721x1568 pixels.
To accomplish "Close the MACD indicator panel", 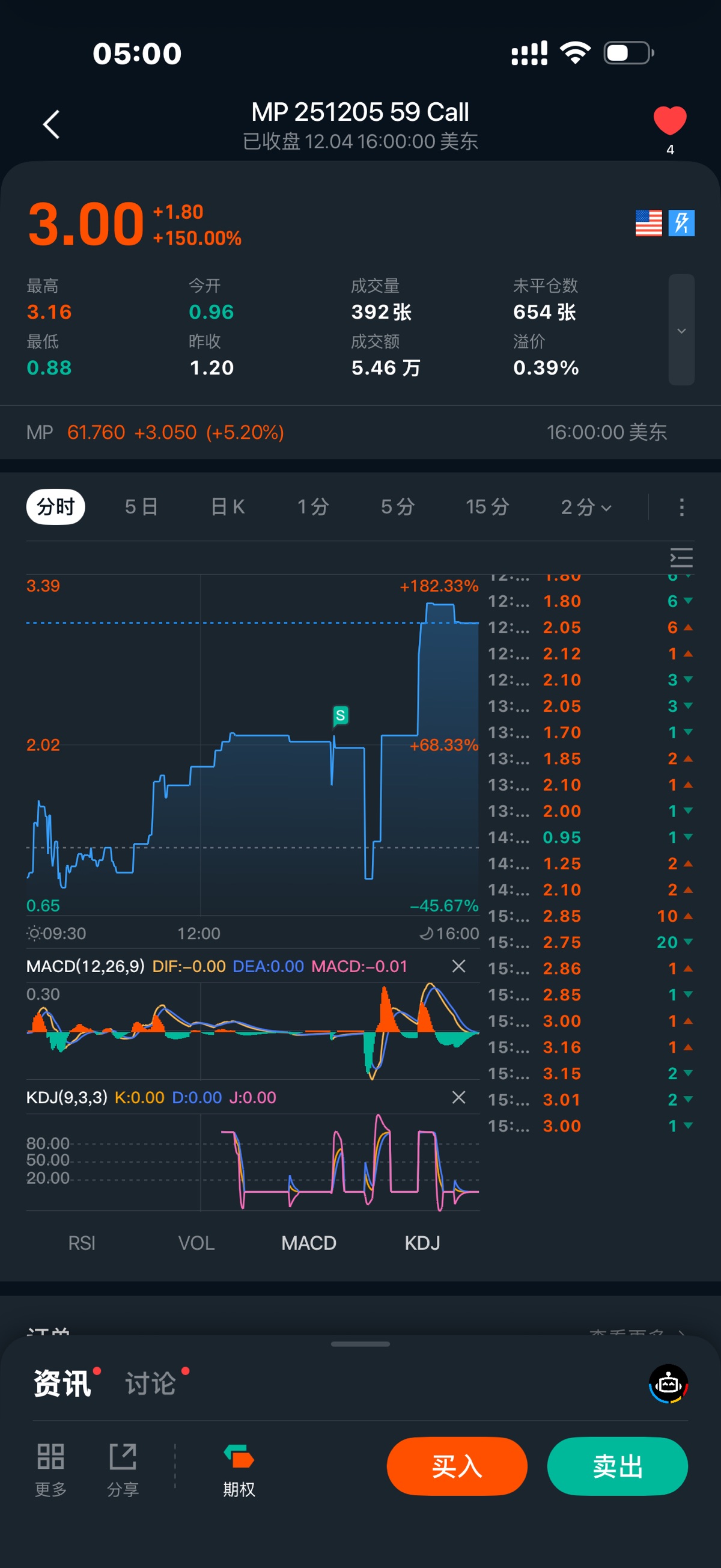I will (x=459, y=966).
